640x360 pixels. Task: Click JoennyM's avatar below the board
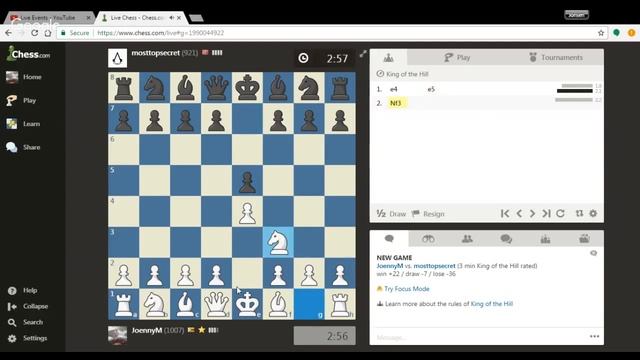(x=118, y=335)
